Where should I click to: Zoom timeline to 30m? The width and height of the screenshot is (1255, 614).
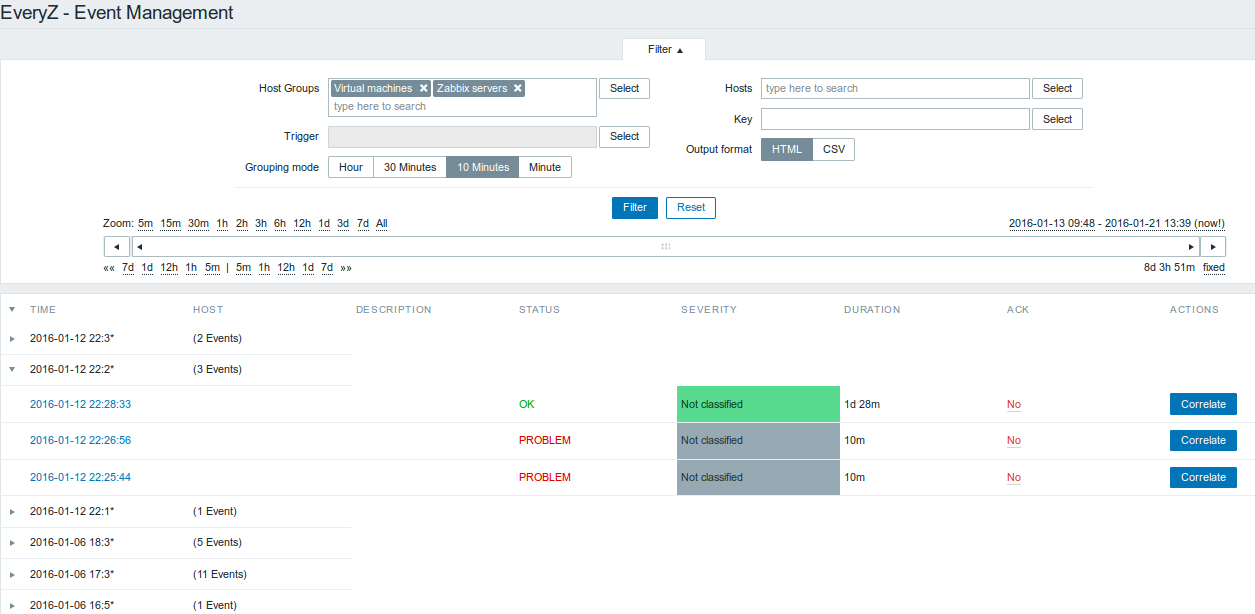[x=198, y=224]
